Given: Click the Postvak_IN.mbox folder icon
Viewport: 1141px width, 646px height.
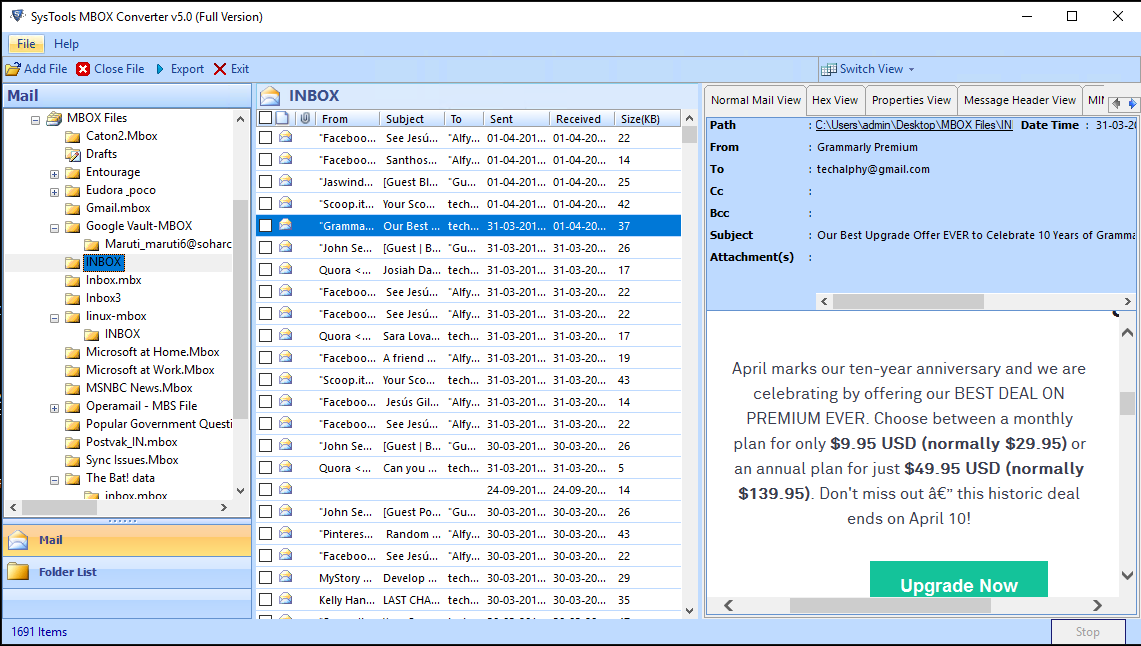Looking at the screenshot, I should click(72, 442).
